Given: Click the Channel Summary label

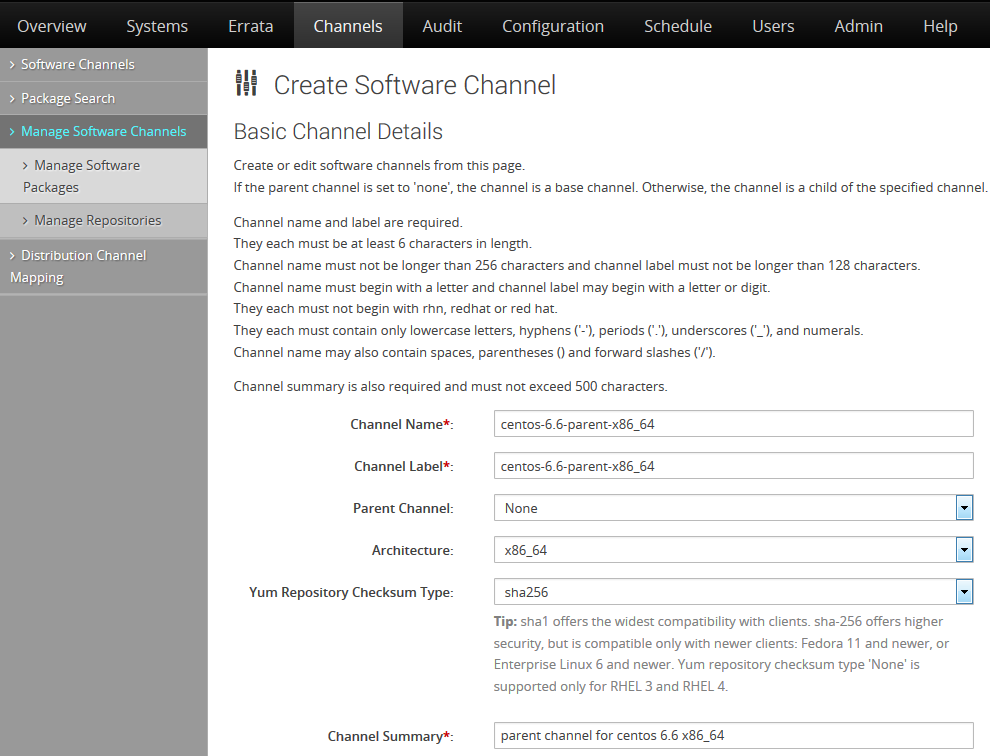Looking at the screenshot, I should [x=390, y=736].
